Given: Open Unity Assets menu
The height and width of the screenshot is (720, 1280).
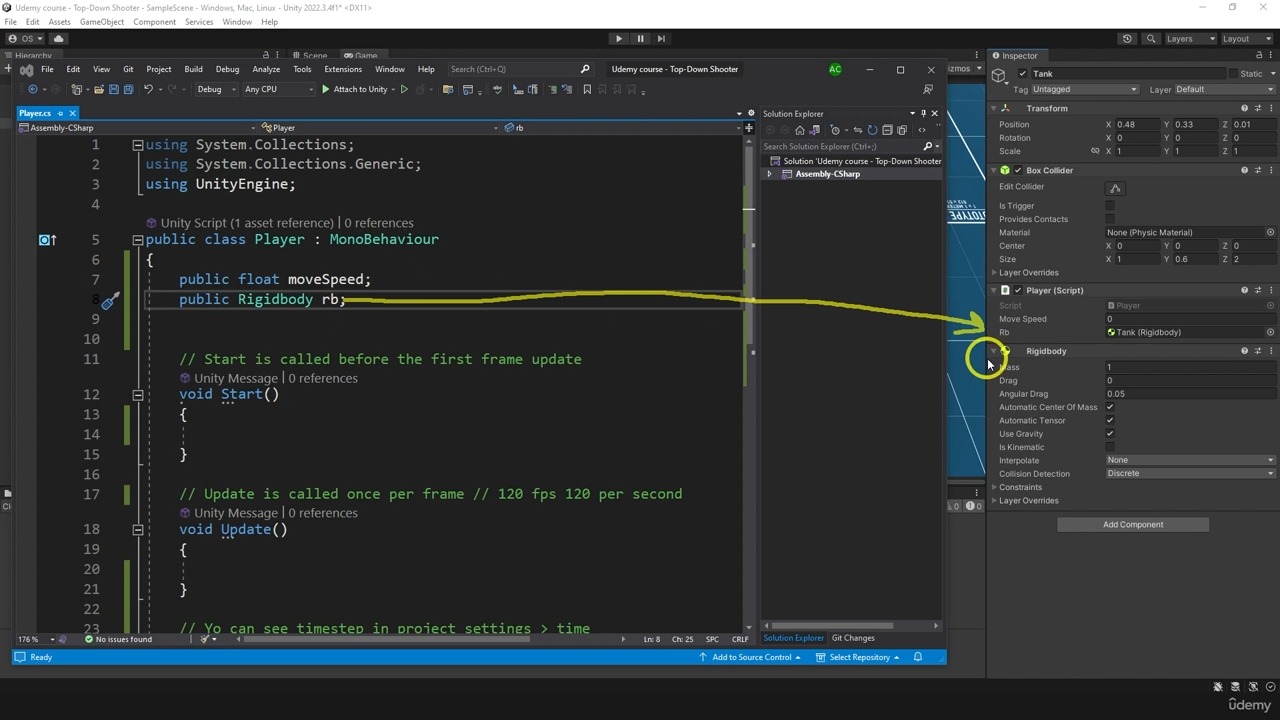Looking at the screenshot, I should point(59,22).
